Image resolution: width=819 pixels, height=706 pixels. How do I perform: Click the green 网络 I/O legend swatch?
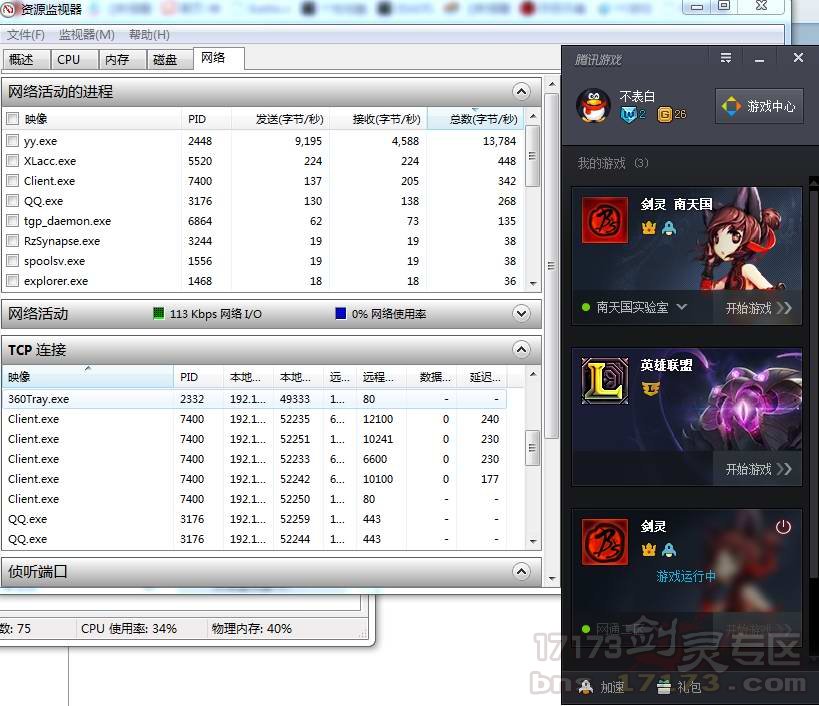point(158,313)
